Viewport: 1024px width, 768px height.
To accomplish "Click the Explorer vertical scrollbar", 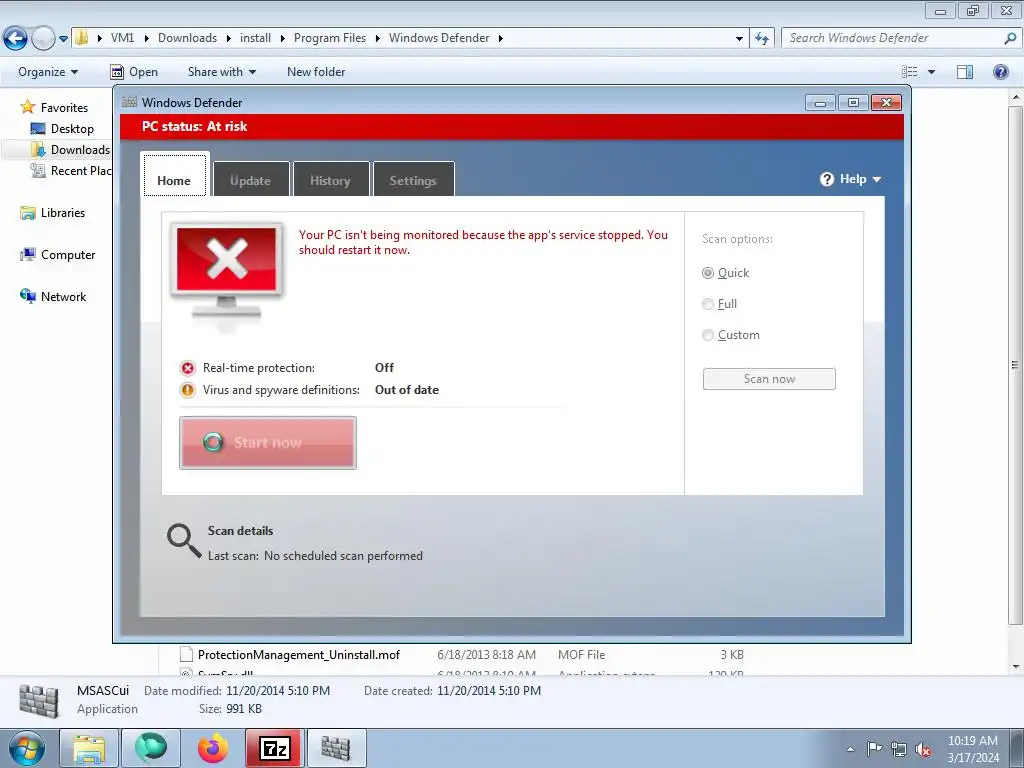I will pos(1015,364).
